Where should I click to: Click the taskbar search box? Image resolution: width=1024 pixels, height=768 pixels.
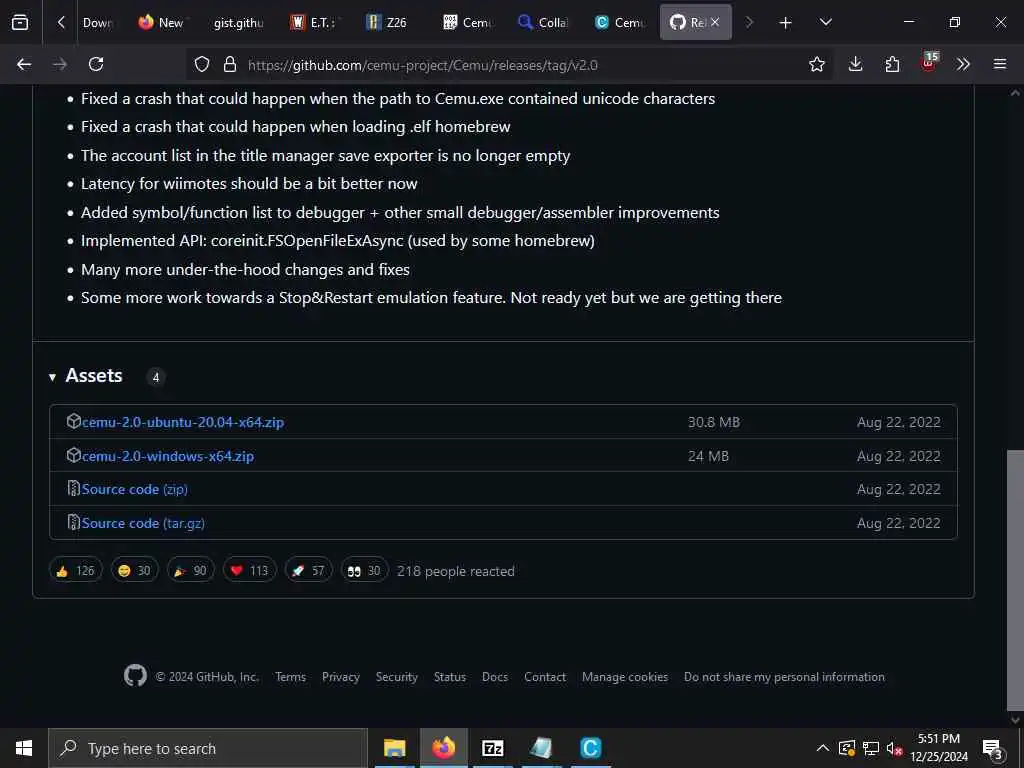pyautogui.click(x=208, y=748)
